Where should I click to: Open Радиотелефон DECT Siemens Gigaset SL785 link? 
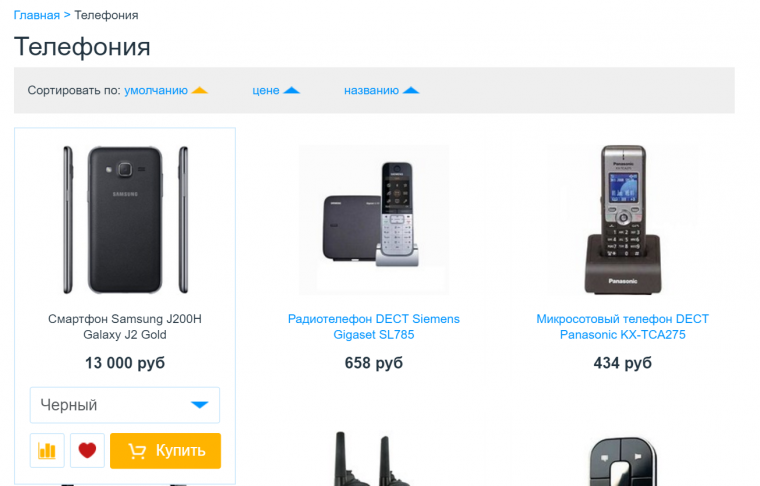coord(374,327)
